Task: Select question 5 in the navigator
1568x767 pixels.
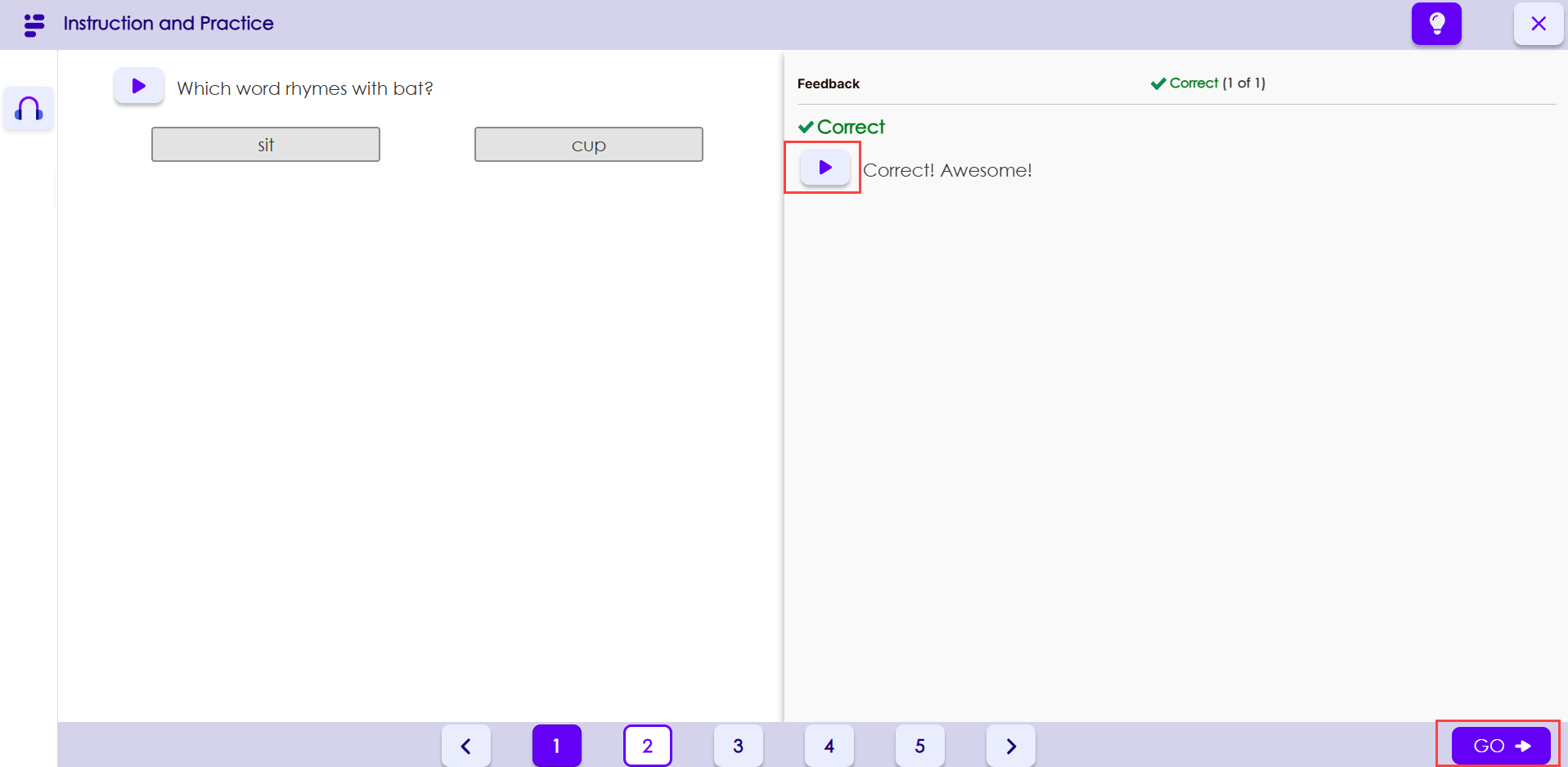Action: 919,746
